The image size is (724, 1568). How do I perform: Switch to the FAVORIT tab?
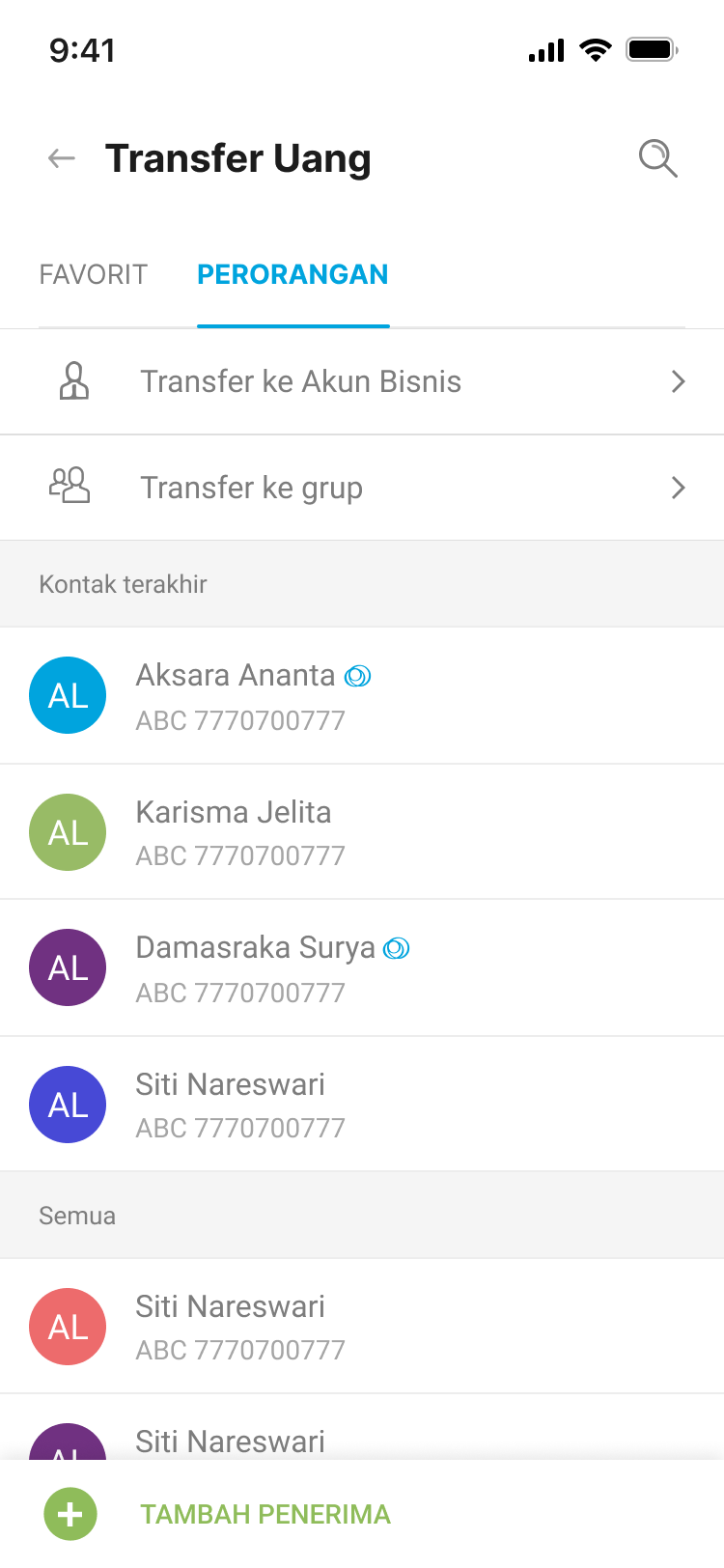click(x=94, y=275)
